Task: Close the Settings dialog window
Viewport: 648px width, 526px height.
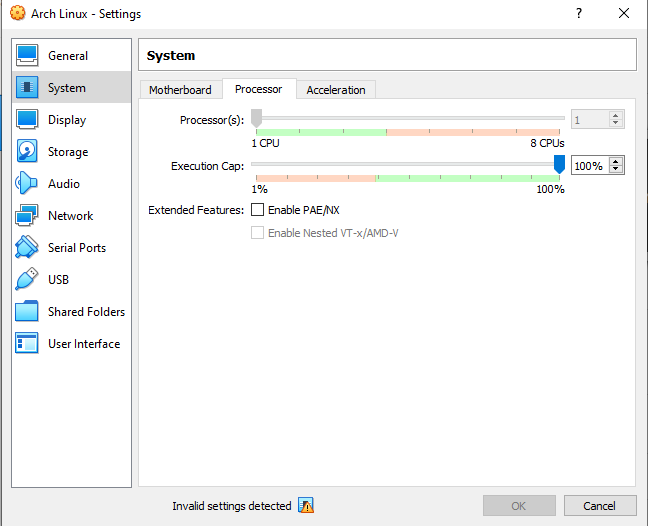Action: point(624,13)
